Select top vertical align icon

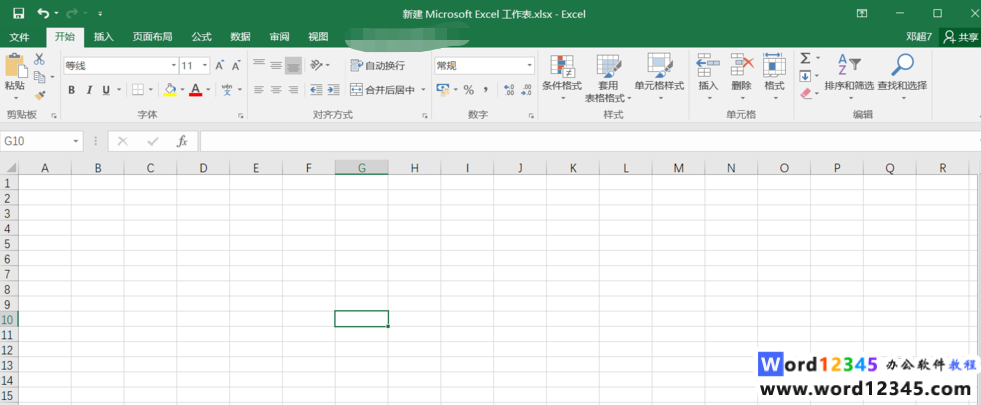tap(258, 65)
